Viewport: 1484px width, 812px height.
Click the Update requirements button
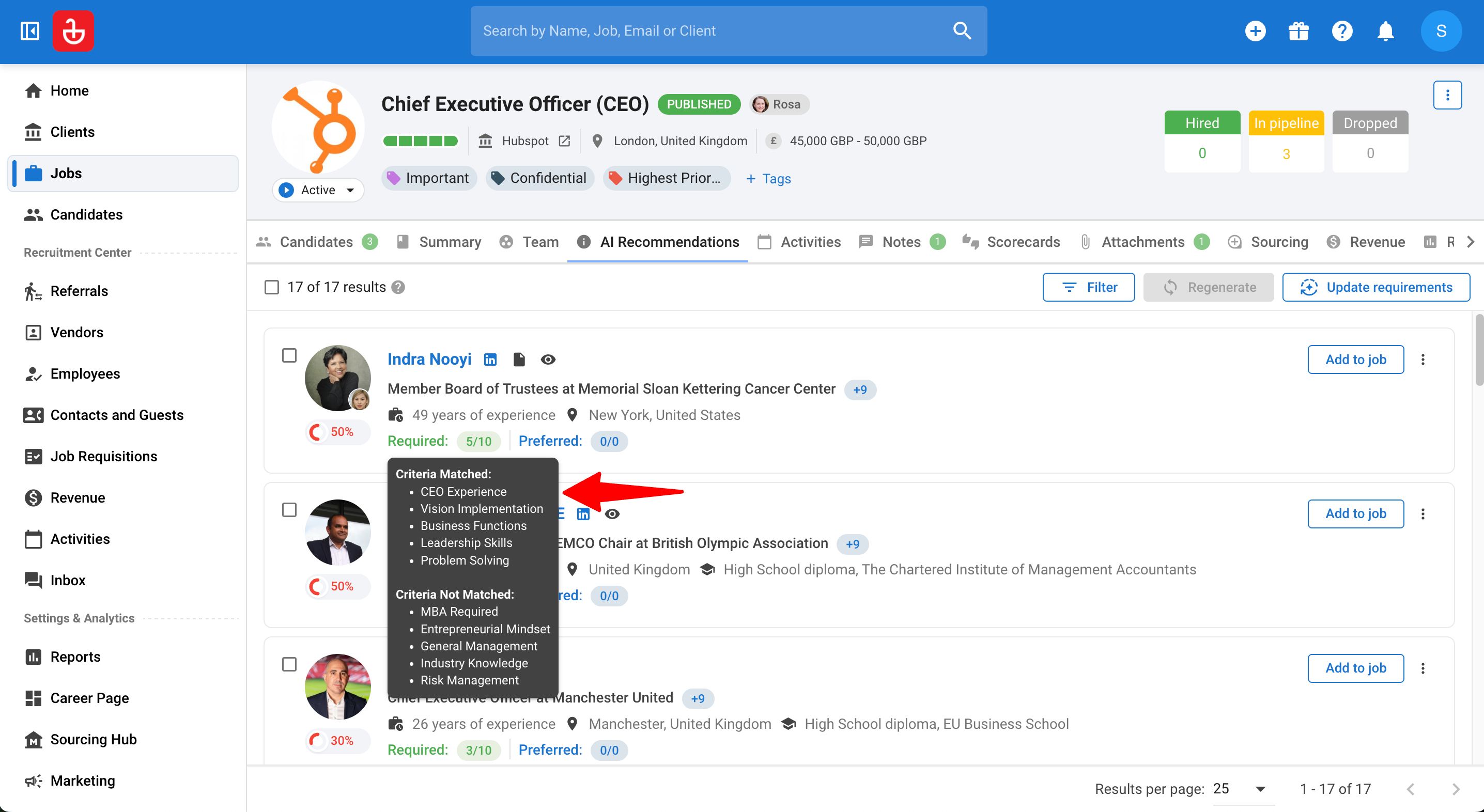coord(1375,287)
